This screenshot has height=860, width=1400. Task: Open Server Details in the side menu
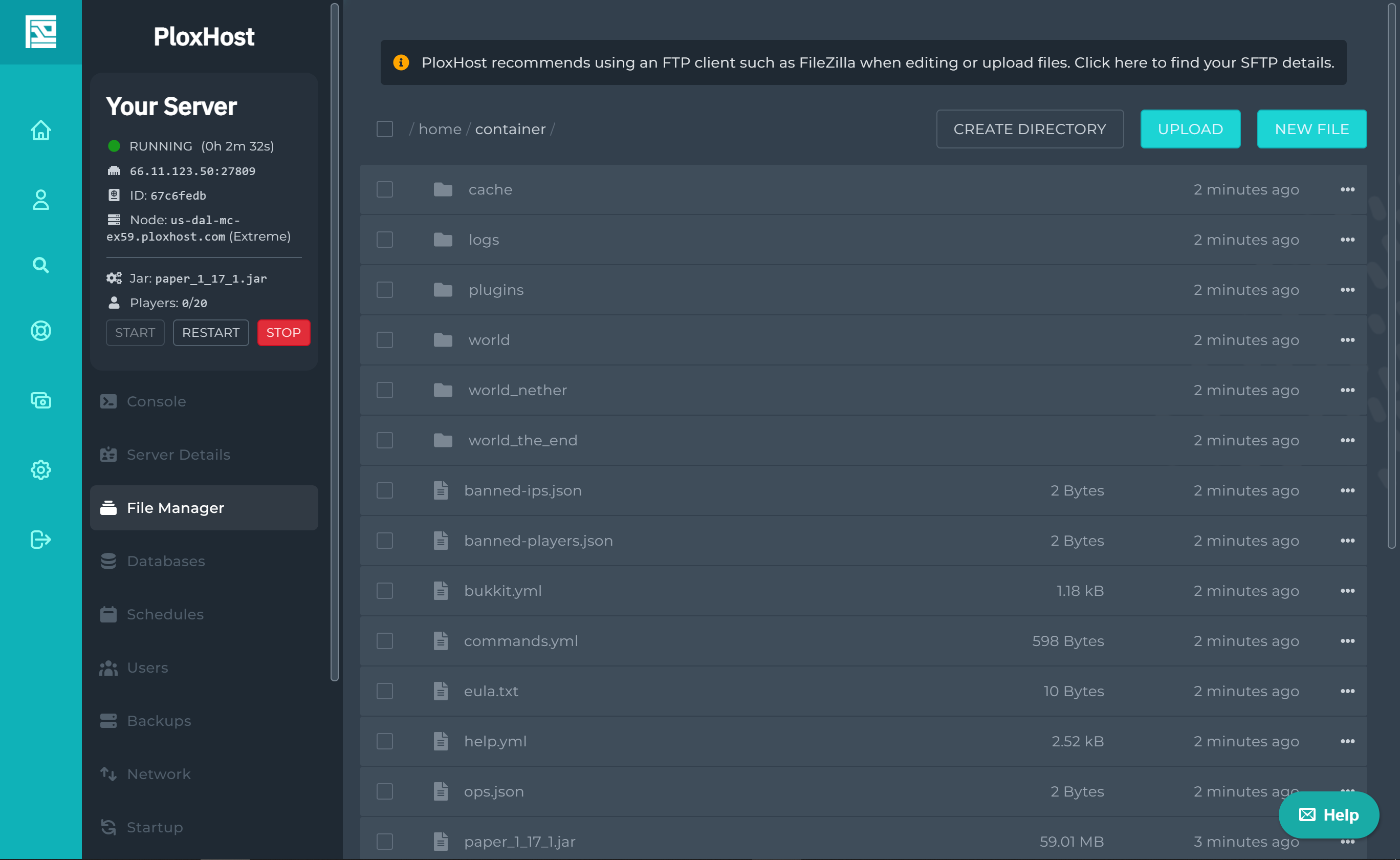pos(204,455)
